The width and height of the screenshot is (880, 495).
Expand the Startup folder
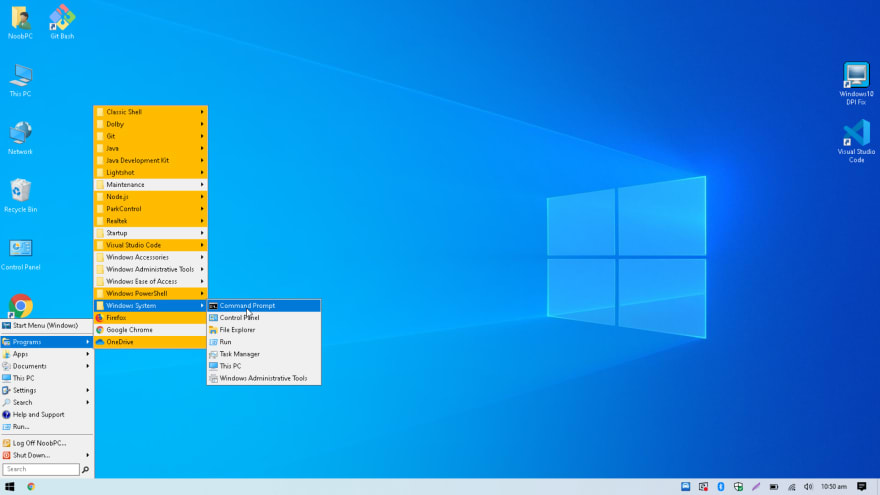(150, 233)
